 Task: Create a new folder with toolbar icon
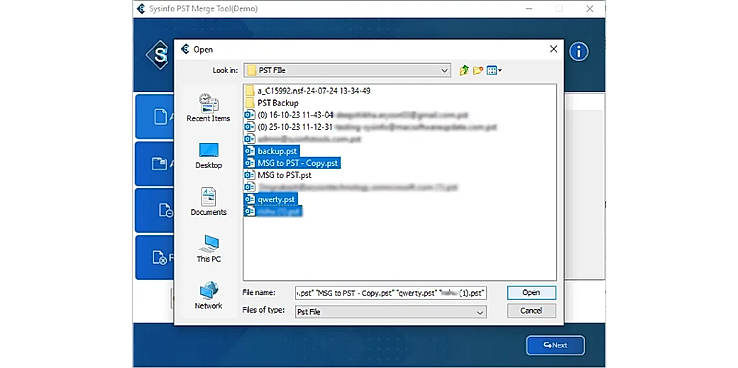click(478, 71)
